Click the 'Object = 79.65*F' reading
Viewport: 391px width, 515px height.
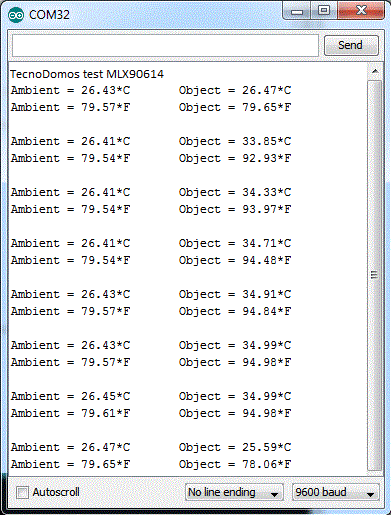[235, 107]
